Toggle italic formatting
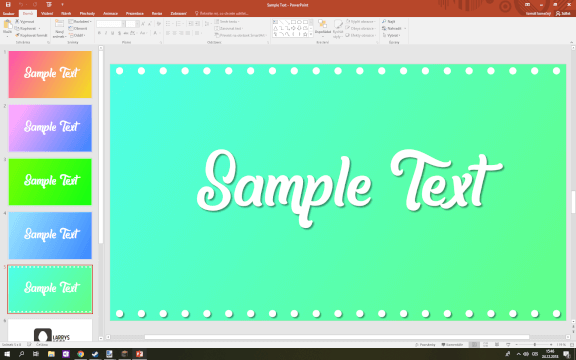Image resolution: width=576 pixels, height=360 pixels. [106, 33]
